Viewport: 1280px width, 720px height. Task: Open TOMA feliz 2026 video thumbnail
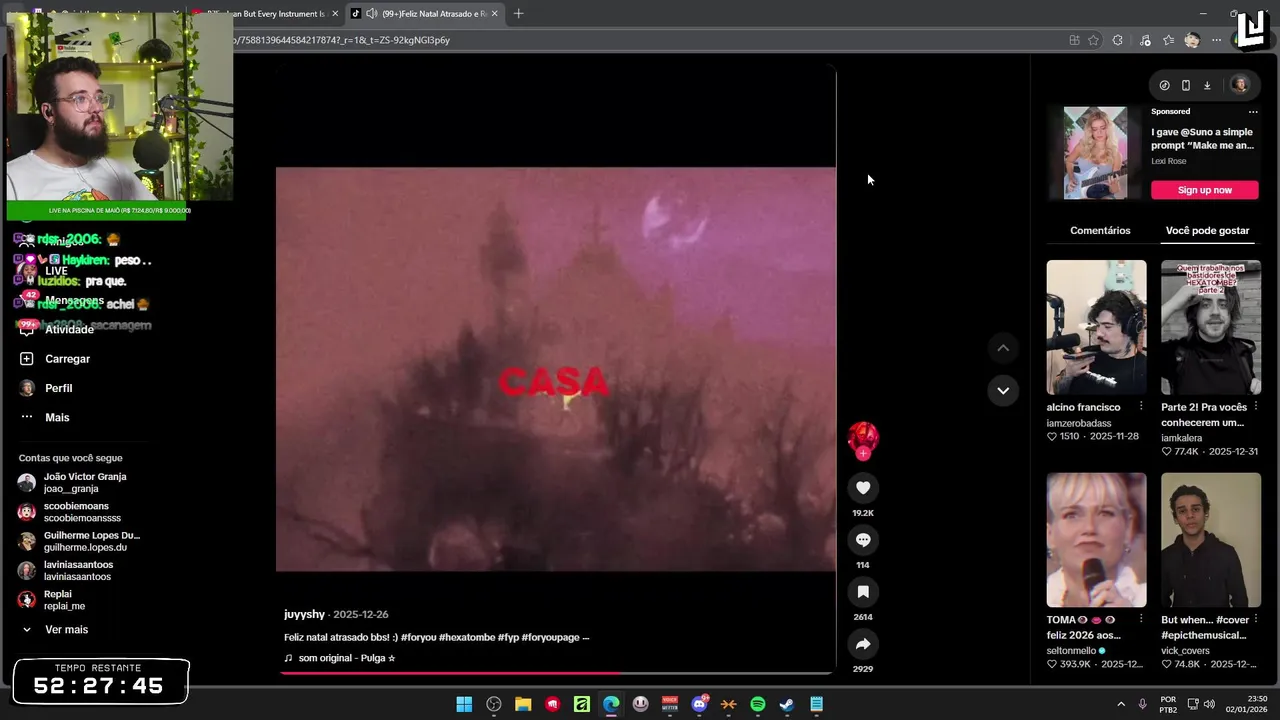pyautogui.click(x=1096, y=540)
